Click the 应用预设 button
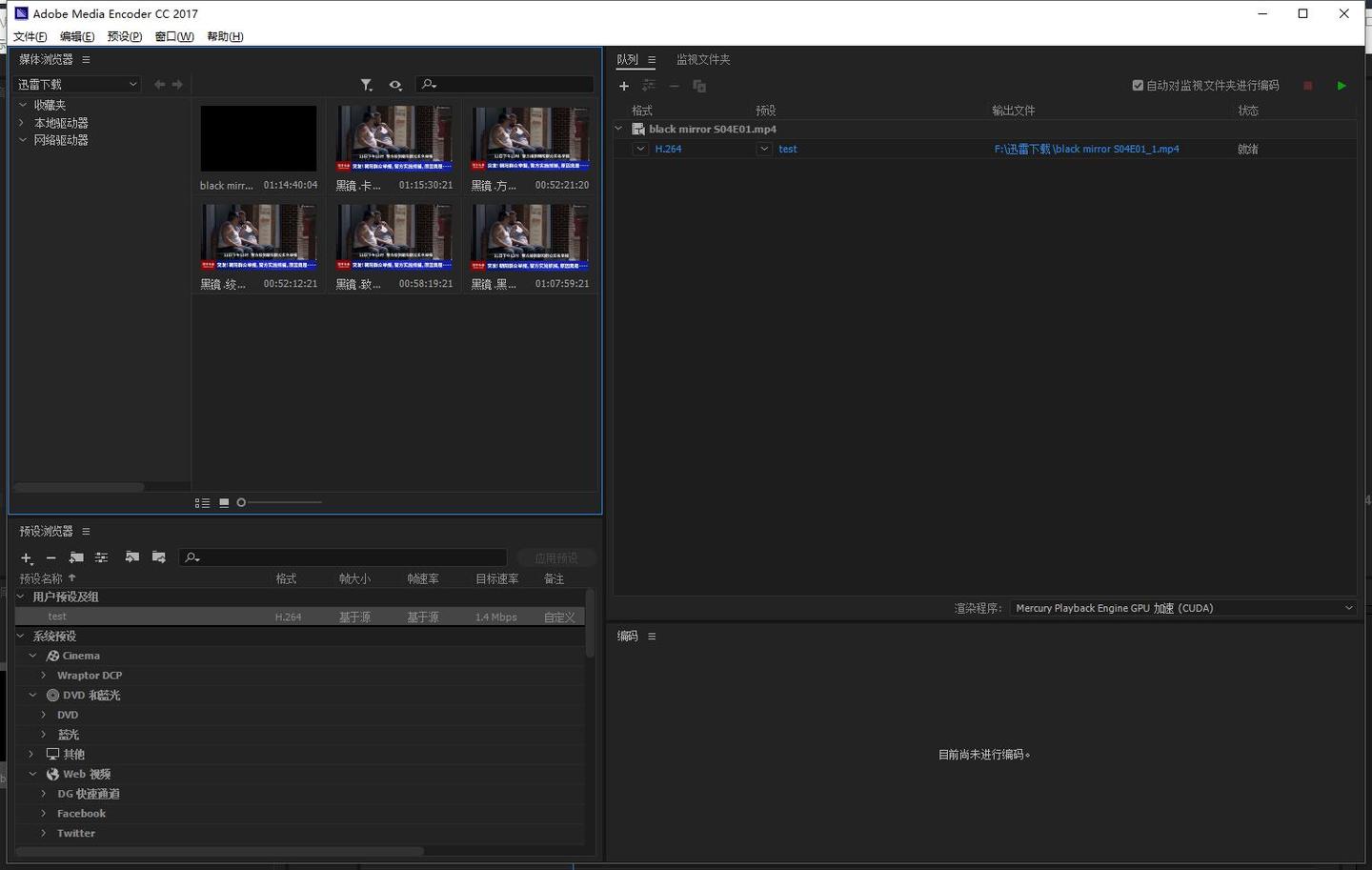Screen dimensions: 1372x870 pyautogui.click(x=556, y=557)
